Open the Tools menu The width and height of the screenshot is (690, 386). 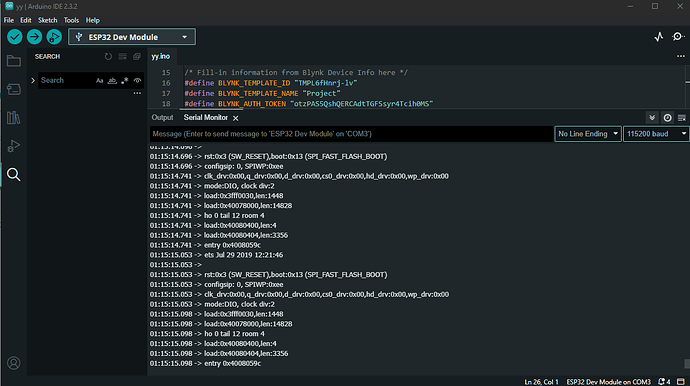tap(71, 20)
